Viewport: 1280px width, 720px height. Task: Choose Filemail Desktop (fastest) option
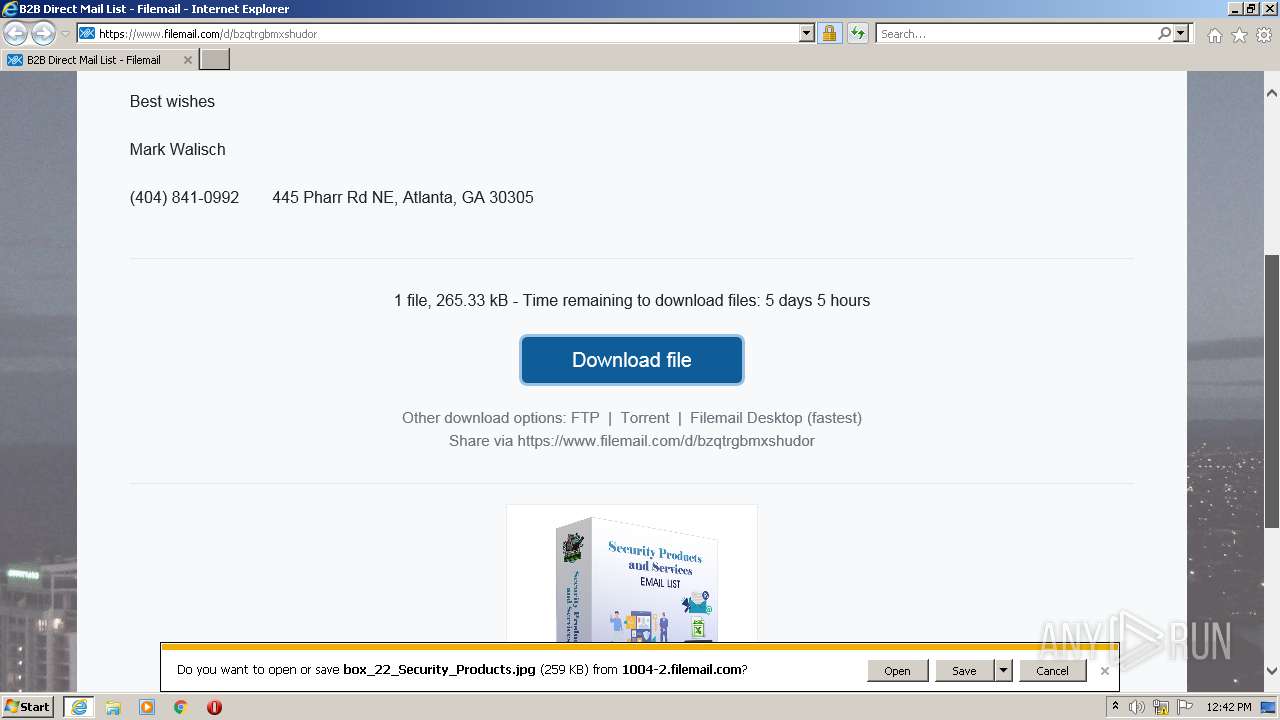pyautogui.click(x=776, y=418)
